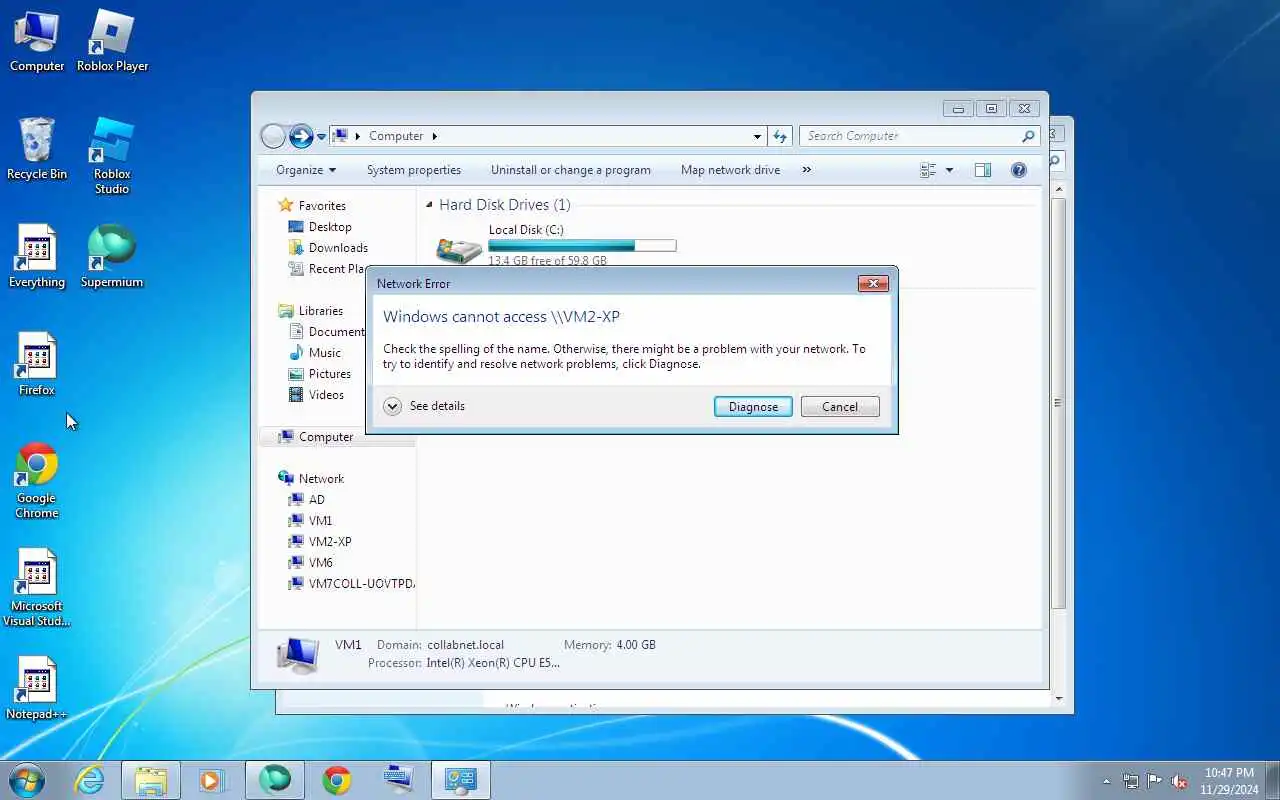The image size is (1280, 800).
Task: Open the address bar history dropdown
Action: click(757, 136)
